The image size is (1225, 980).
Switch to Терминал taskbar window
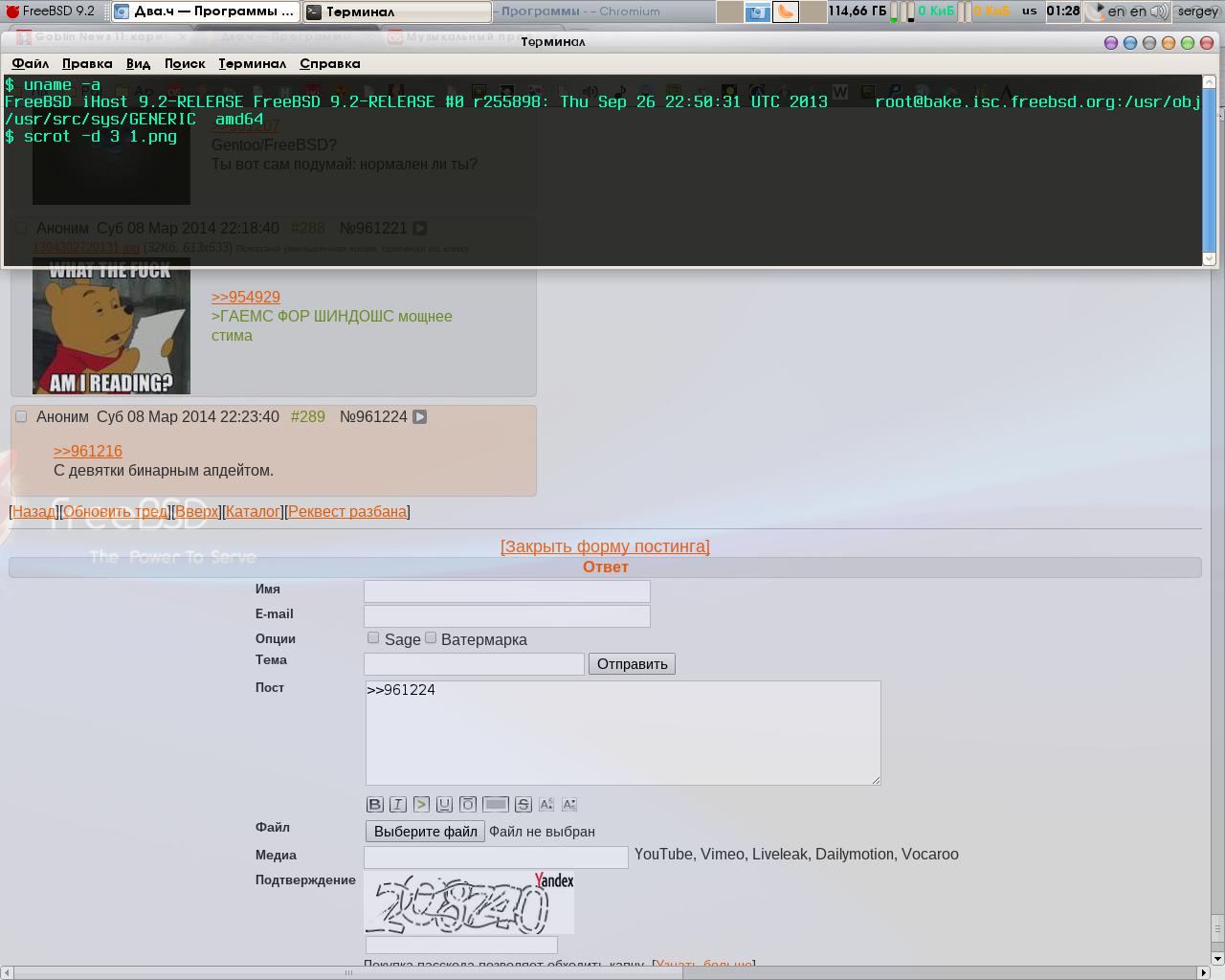click(397, 11)
